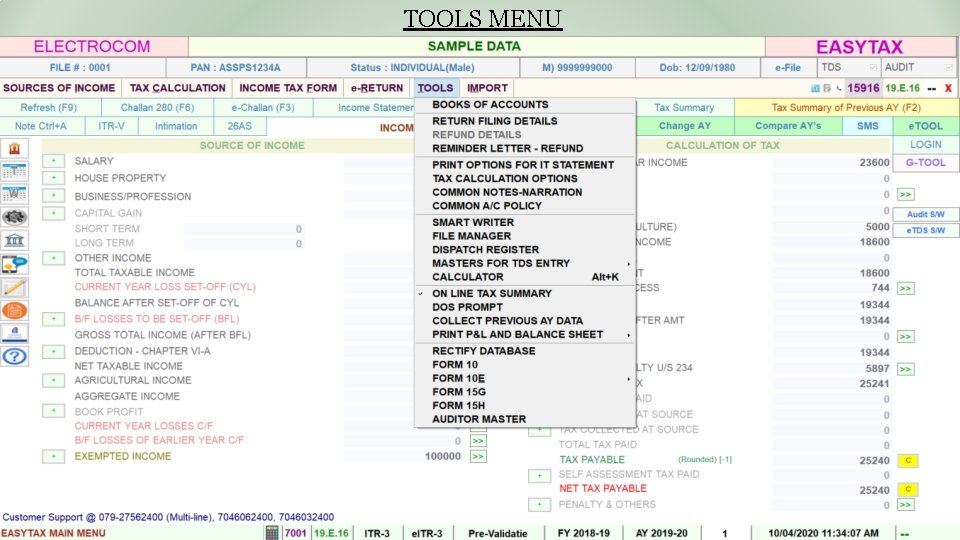Expand the HOUSE PROPERTY plus button
This screenshot has height=540, width=960.
pyautogui.click(x=53, y=178)
